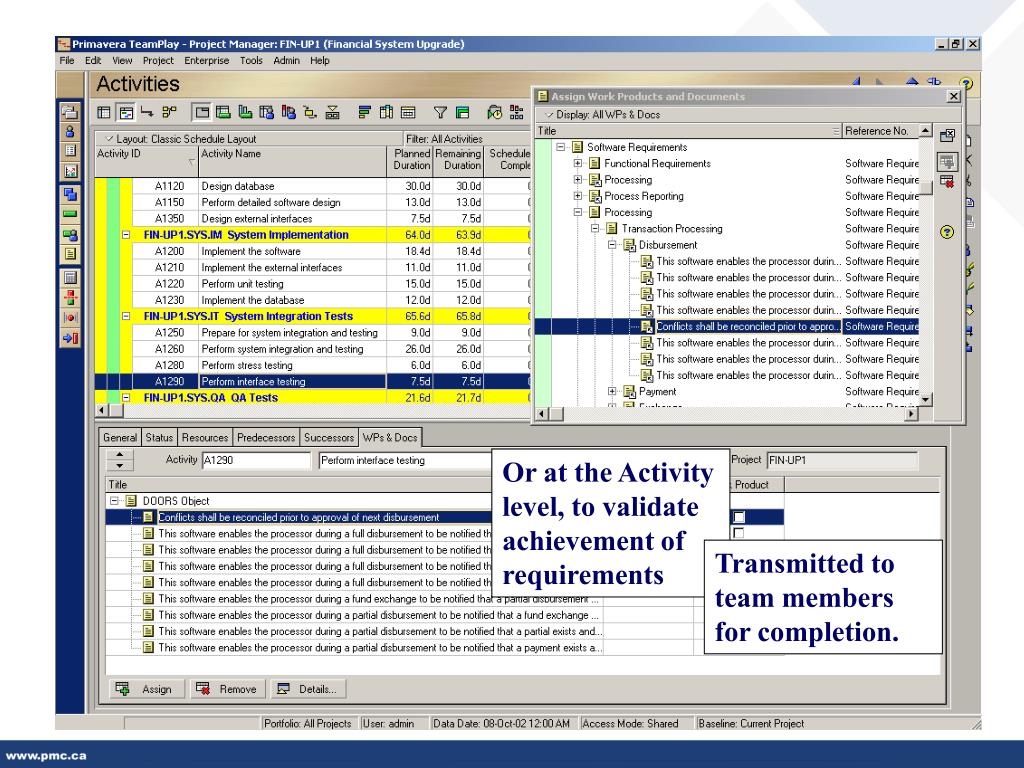Collapse the Transaction Processing tree node

[x=595, y=229]
